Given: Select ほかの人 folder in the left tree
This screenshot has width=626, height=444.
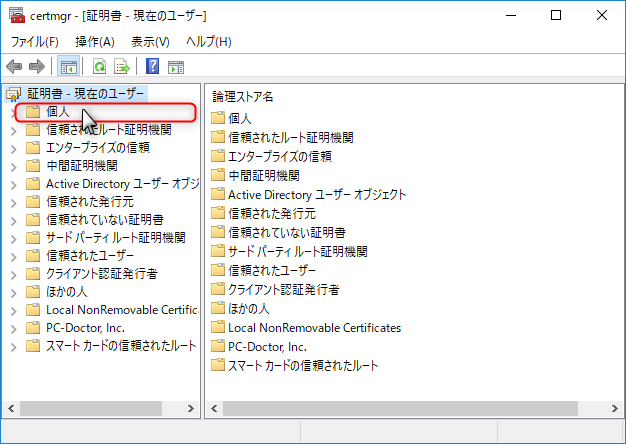Looking at the screenshot, I should [68, 292].
